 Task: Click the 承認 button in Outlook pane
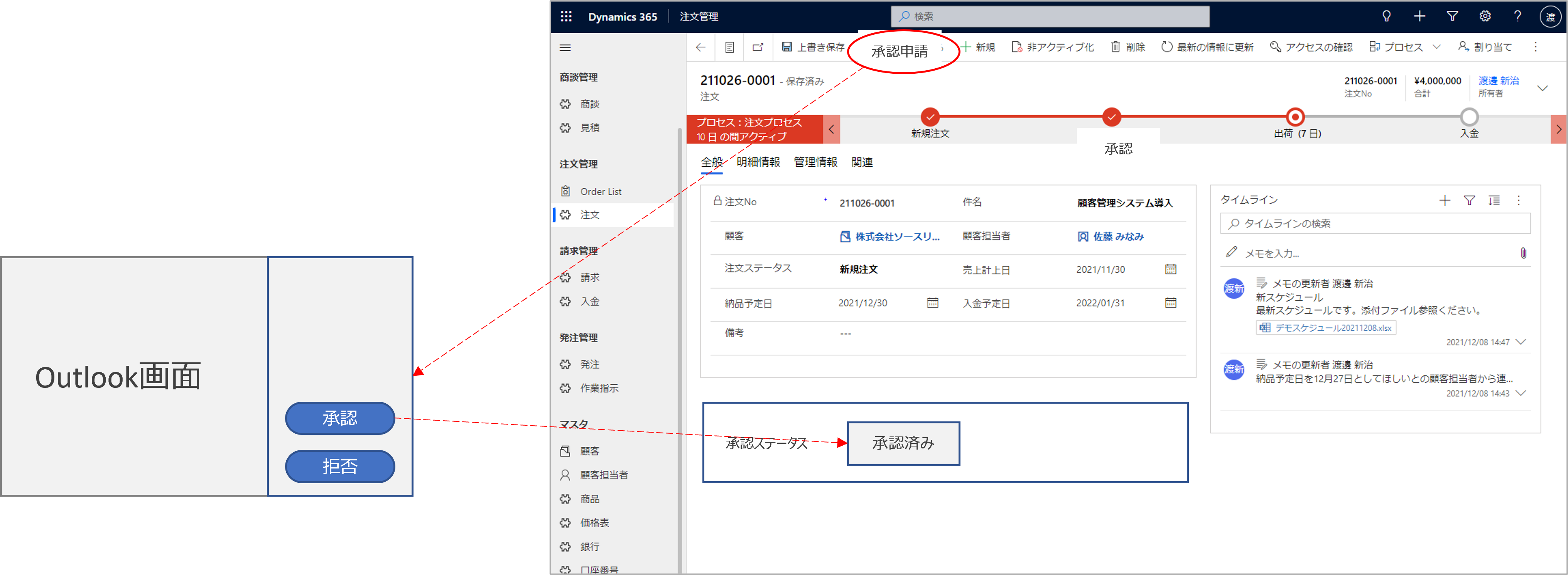pyautogui.click(x=340, y=418)
